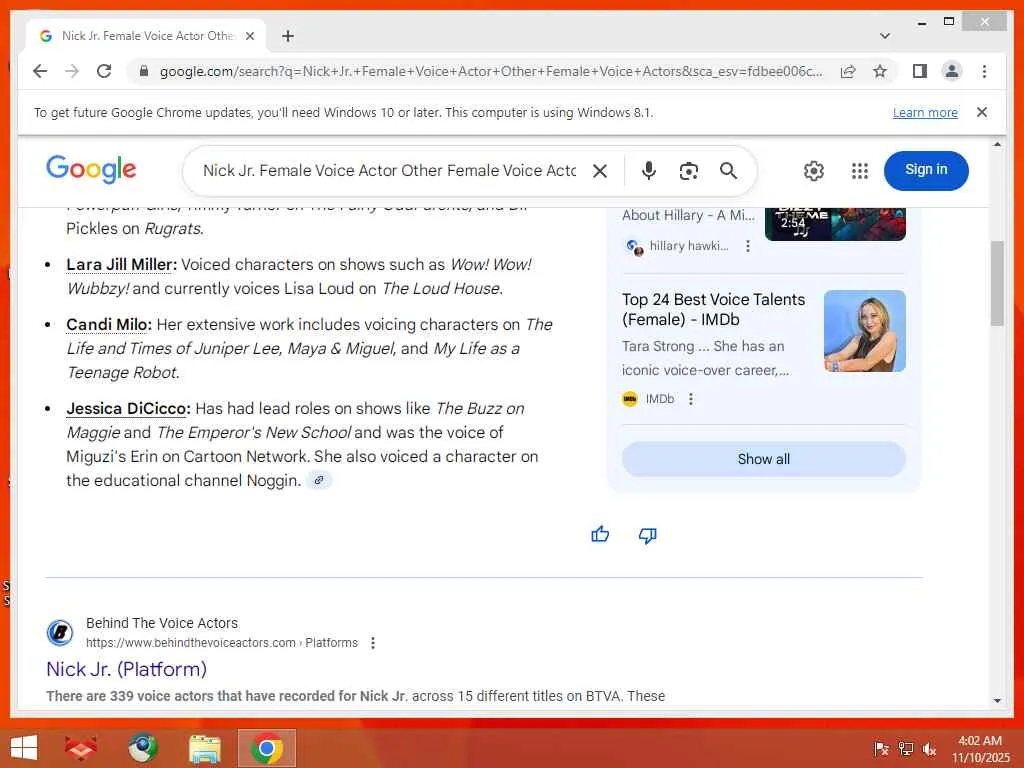Open Chrome three-dot menu
This screenshot has height=768, width=1024.
click(x=984, y=71)
